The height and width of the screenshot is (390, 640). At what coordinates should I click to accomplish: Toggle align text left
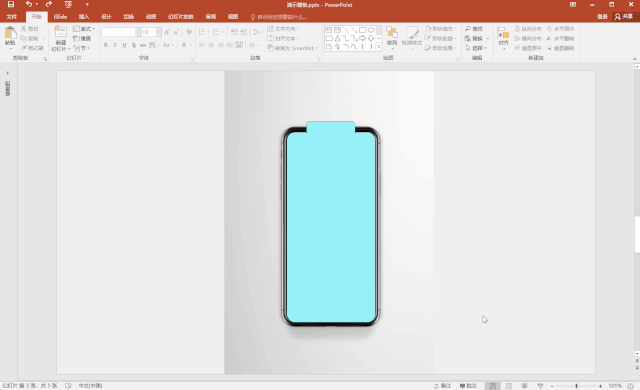coord(202,45)
